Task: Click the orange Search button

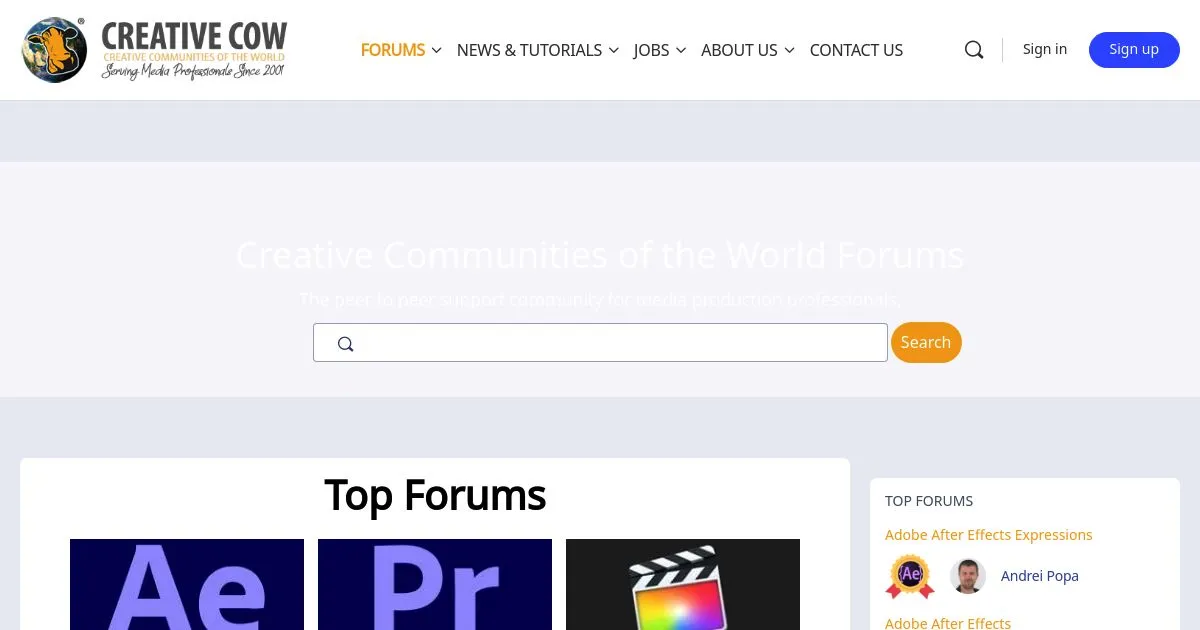Action: coord(926,342)
